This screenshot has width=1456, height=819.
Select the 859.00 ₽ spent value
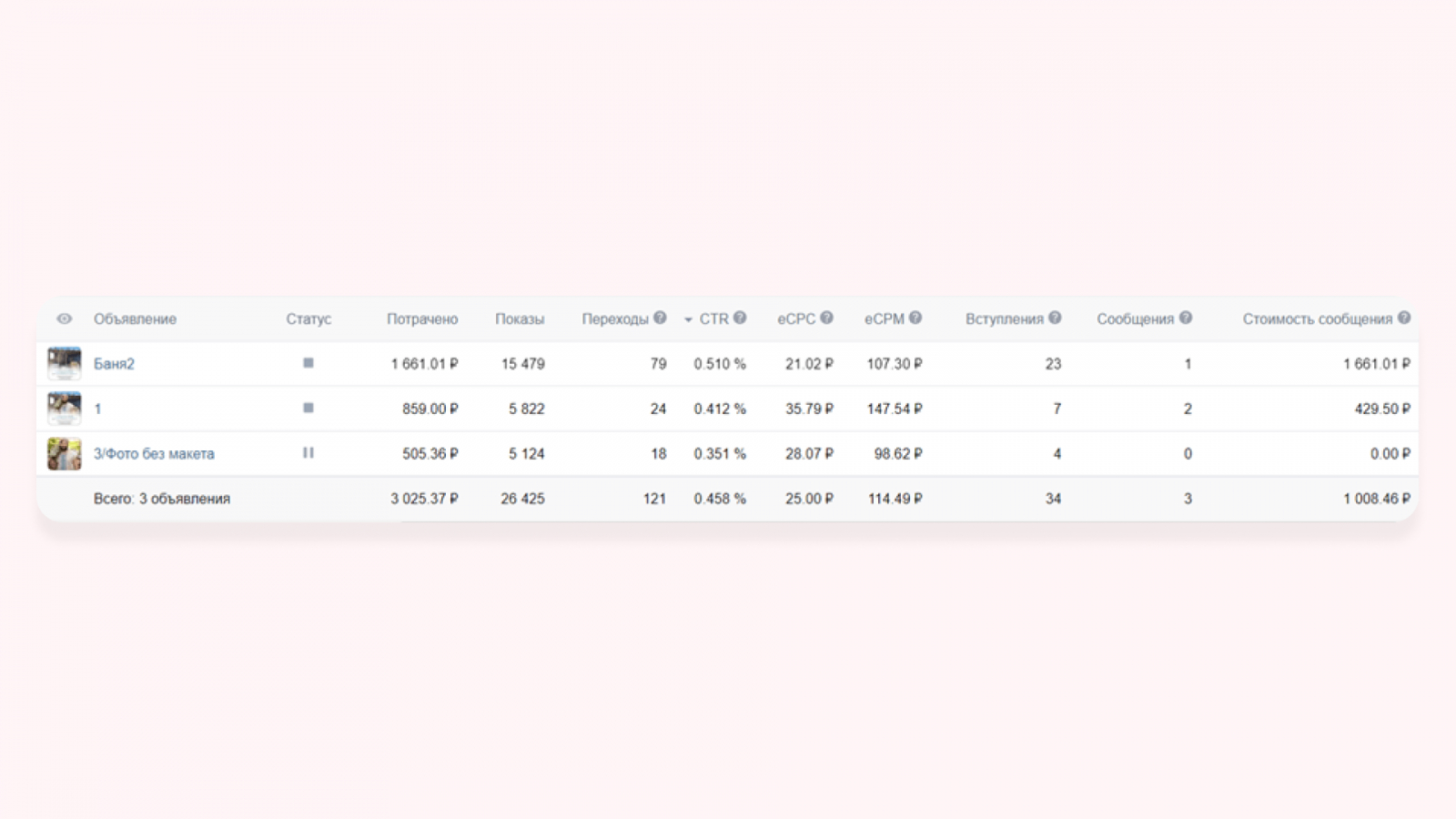point(430,409)
